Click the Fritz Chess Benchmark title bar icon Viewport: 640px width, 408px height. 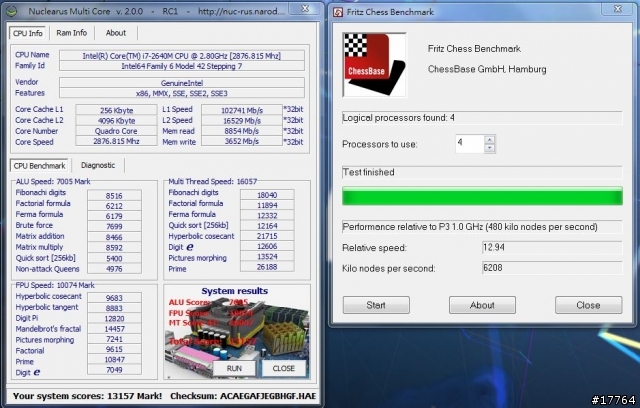tap(338, 12)
